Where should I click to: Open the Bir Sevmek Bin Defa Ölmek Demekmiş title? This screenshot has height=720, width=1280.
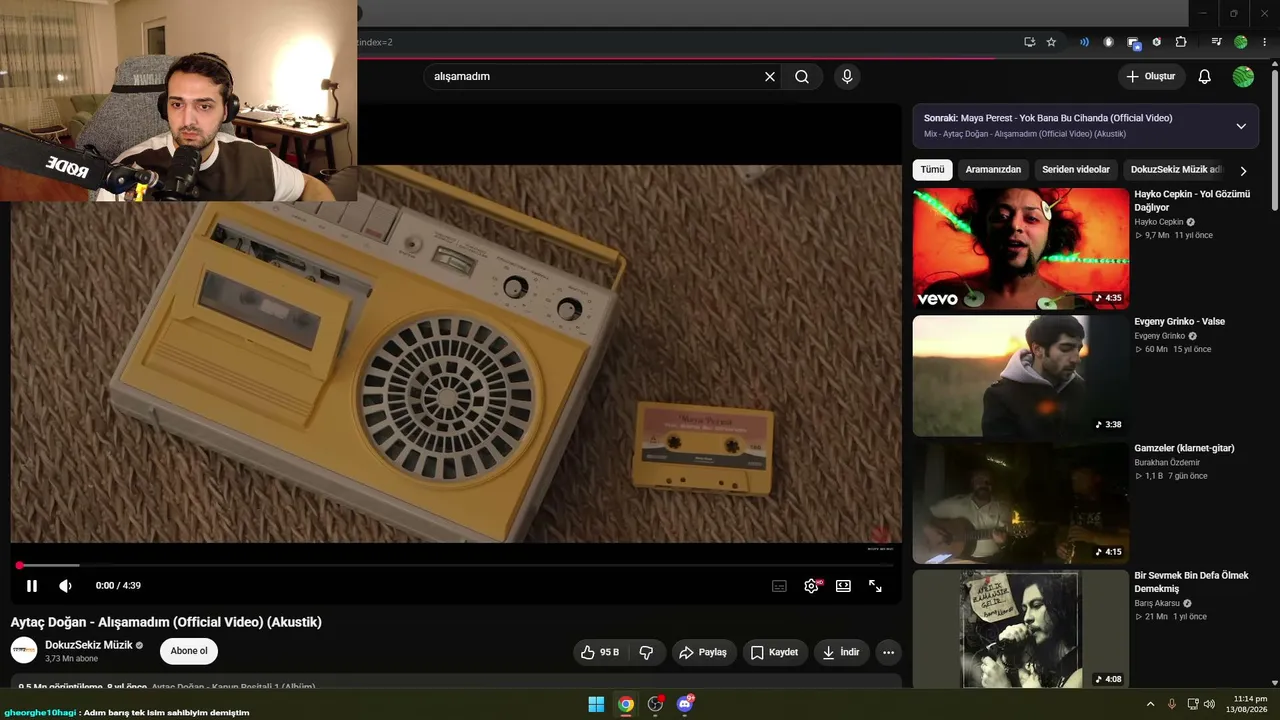coord(1191,582)
